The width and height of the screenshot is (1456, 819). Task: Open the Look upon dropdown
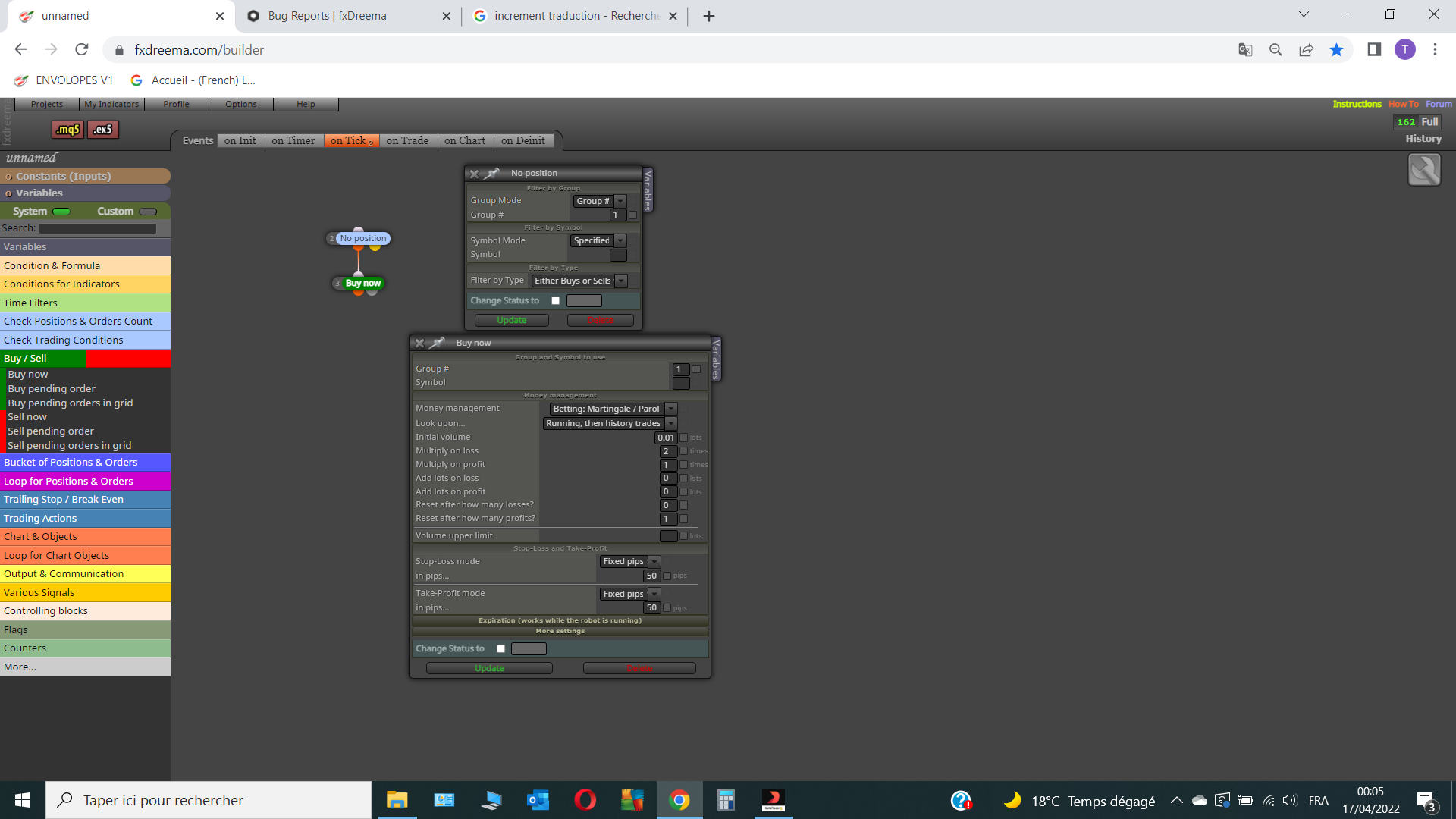pyautogui.click(x=610, y=423)
